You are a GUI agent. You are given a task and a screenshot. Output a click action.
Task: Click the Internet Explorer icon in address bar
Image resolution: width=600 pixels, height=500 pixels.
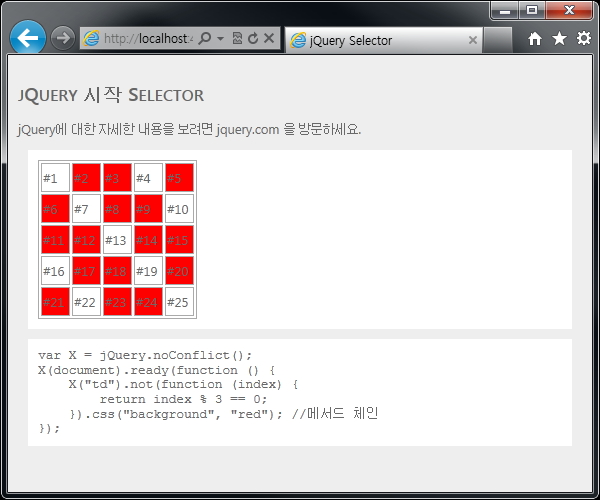pos(91,38)
